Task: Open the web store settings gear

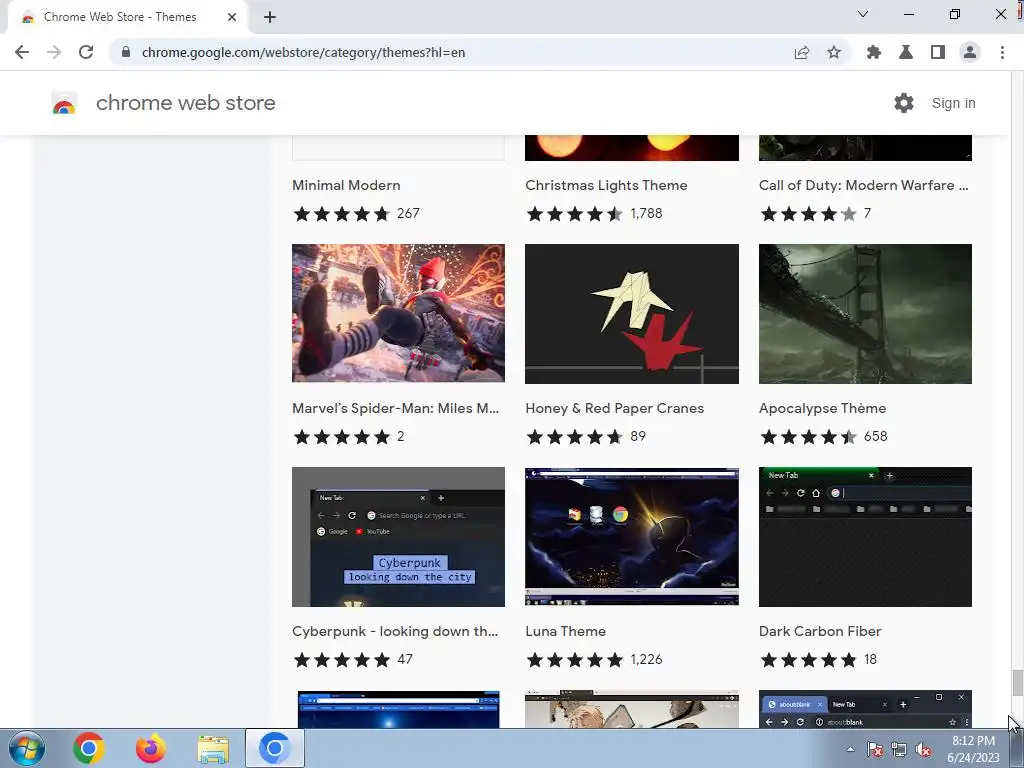Action: click(904, 103)
